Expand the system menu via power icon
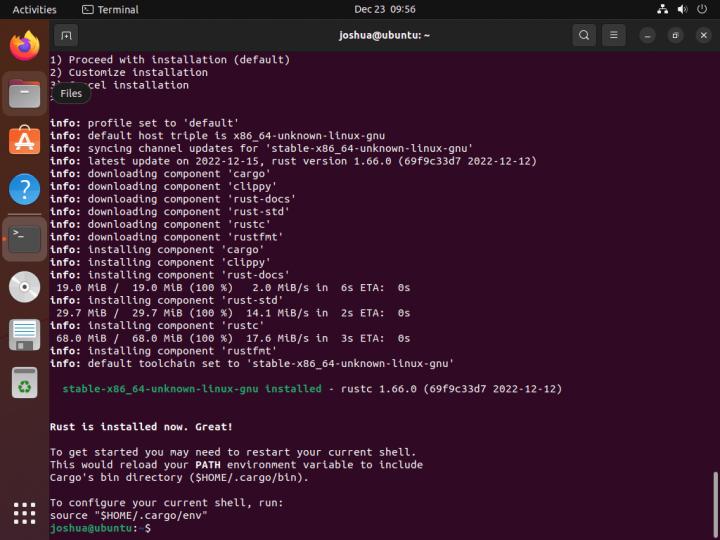Viewport: 720px width, 540px height. [x=703, y=9]
